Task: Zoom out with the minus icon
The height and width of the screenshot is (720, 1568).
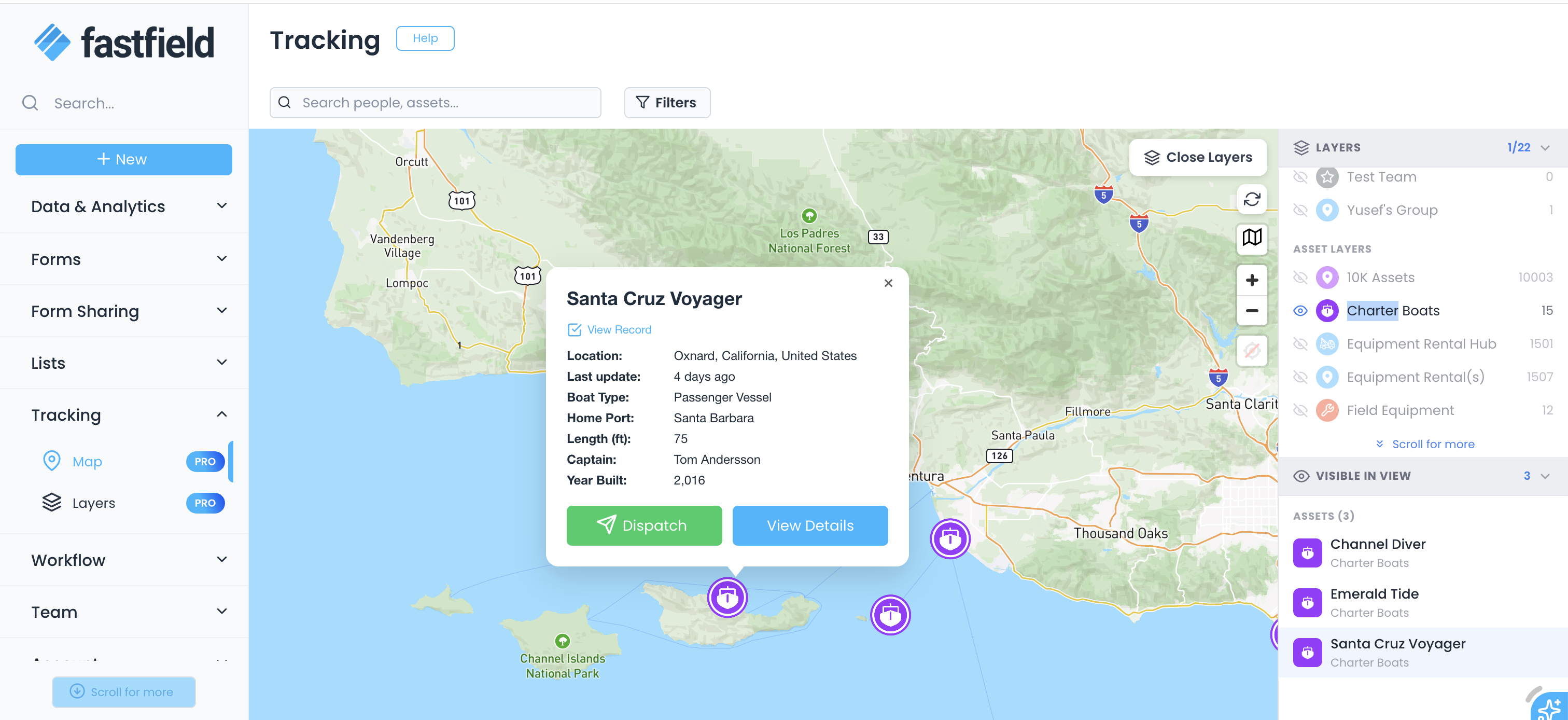Action: click(x=1252, y=311)
